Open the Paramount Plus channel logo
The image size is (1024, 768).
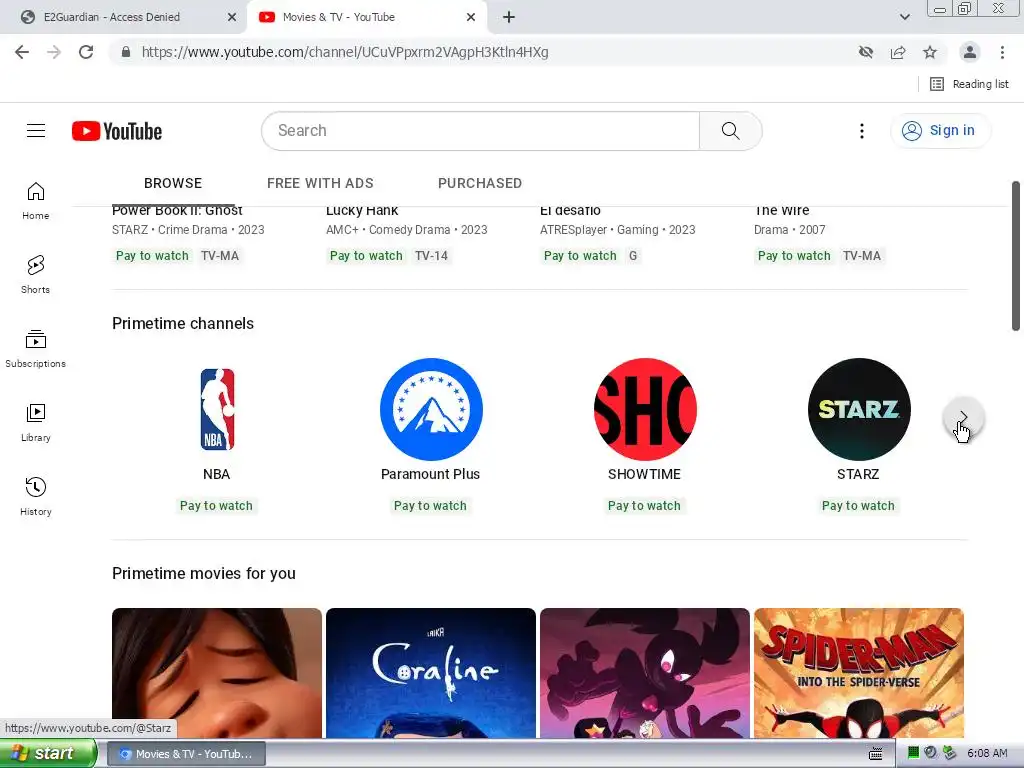(x=431, y=409)
